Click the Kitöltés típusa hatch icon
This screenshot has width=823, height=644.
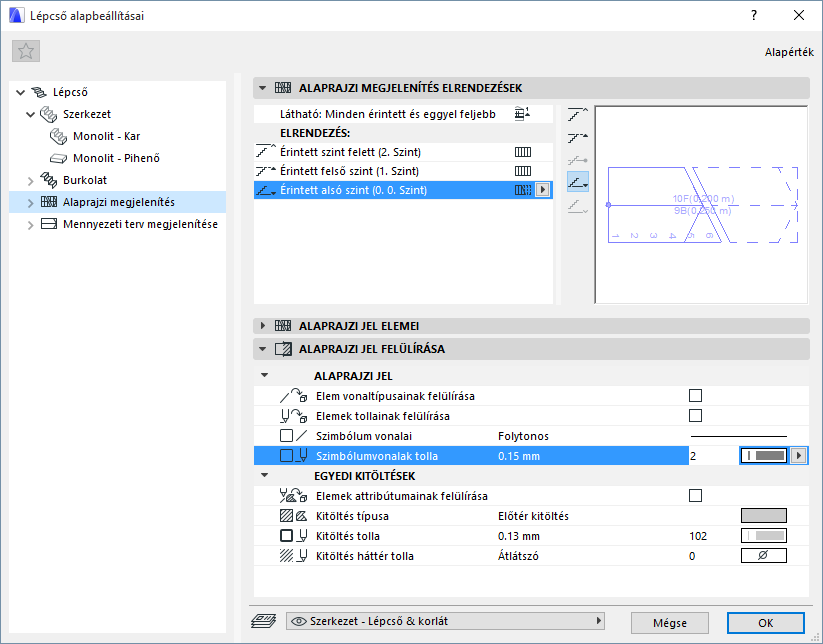pos(293,516)
